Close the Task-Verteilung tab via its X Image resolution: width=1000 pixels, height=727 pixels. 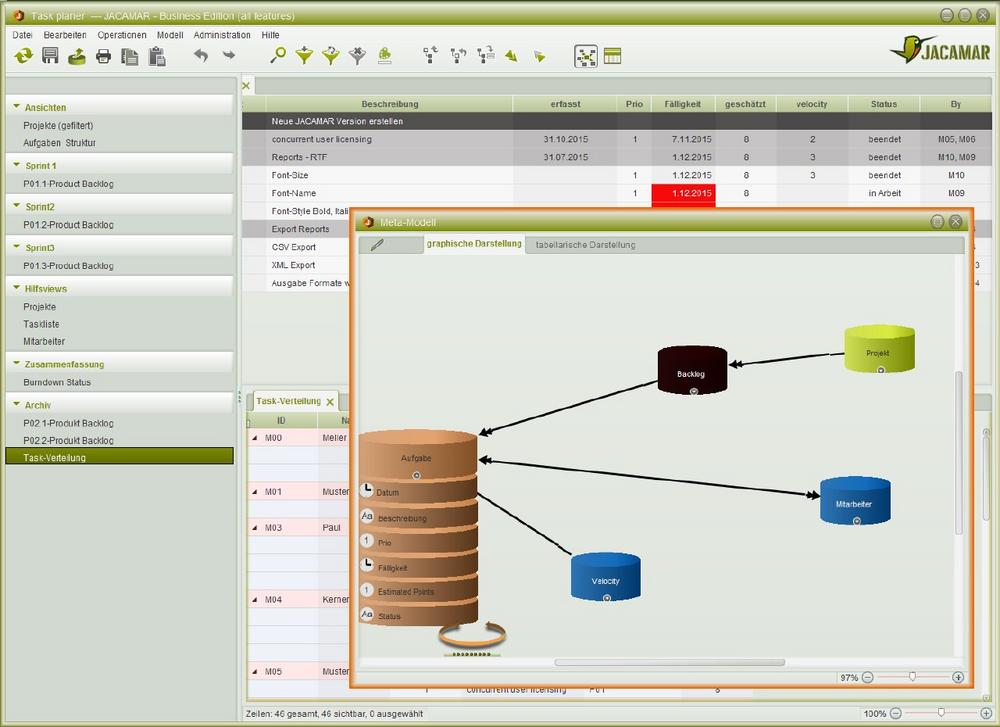tap(330, 402)
